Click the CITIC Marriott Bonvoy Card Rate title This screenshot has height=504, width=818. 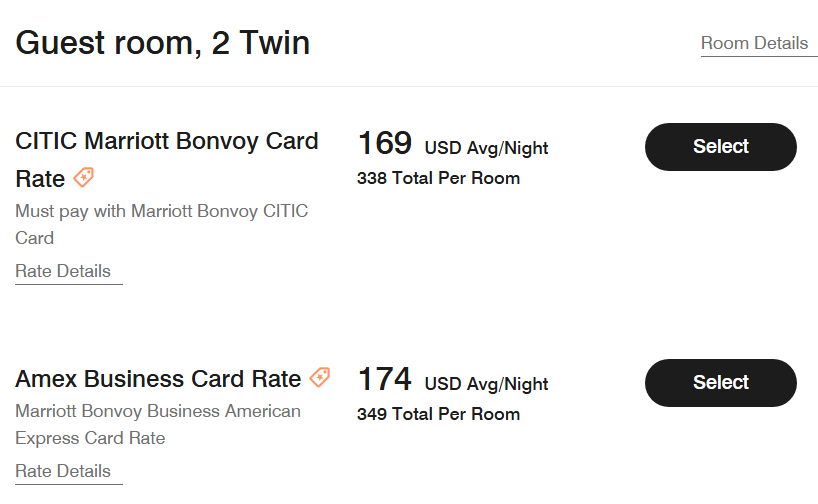click(167, 141)
